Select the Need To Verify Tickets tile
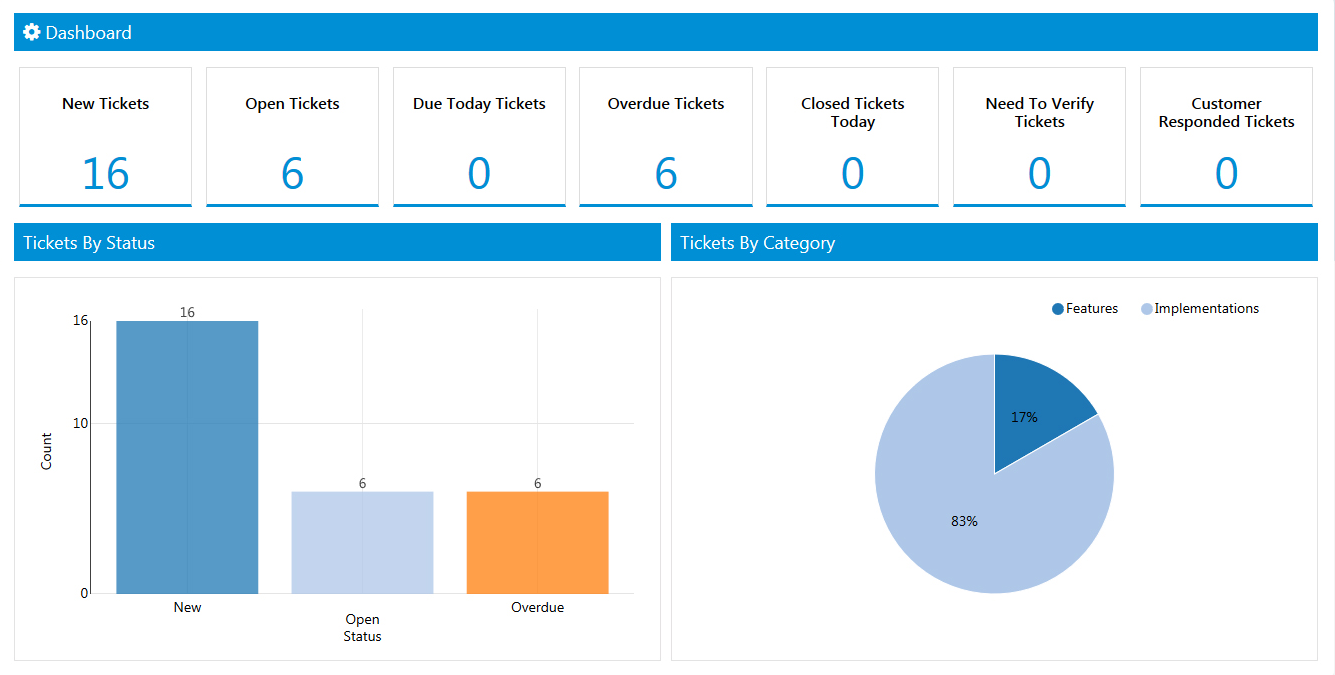 point(1039,136)
